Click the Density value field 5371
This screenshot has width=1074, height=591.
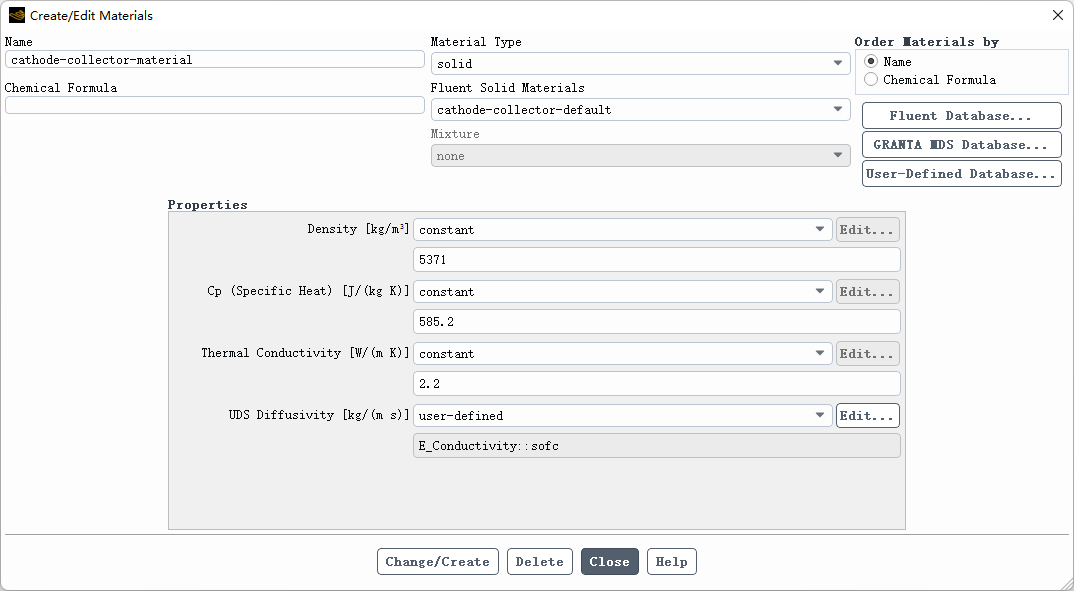click(656, 260)
